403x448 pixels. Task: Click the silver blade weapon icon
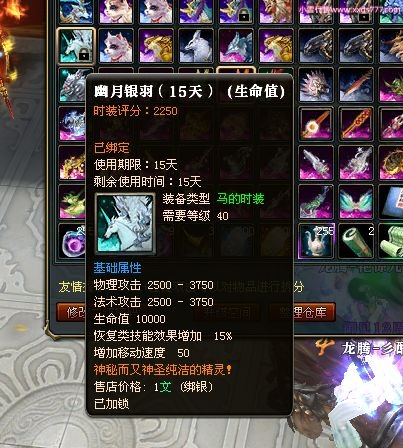click(x=316, y=163)
